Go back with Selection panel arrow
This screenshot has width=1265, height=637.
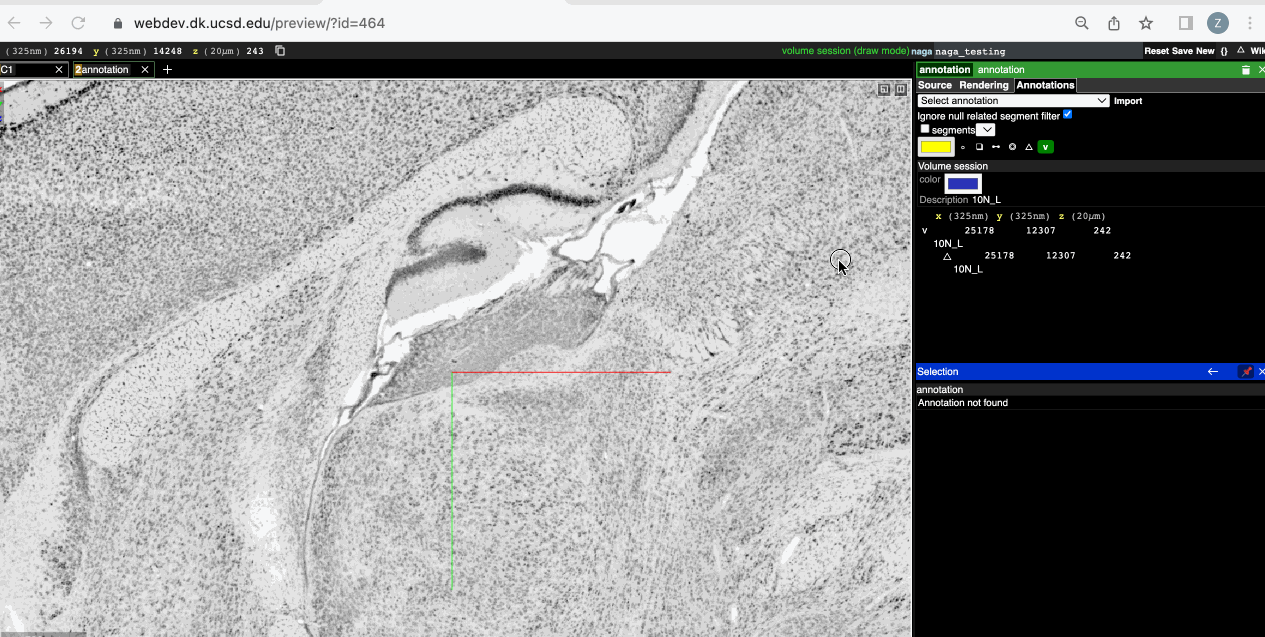[1213, 371]
